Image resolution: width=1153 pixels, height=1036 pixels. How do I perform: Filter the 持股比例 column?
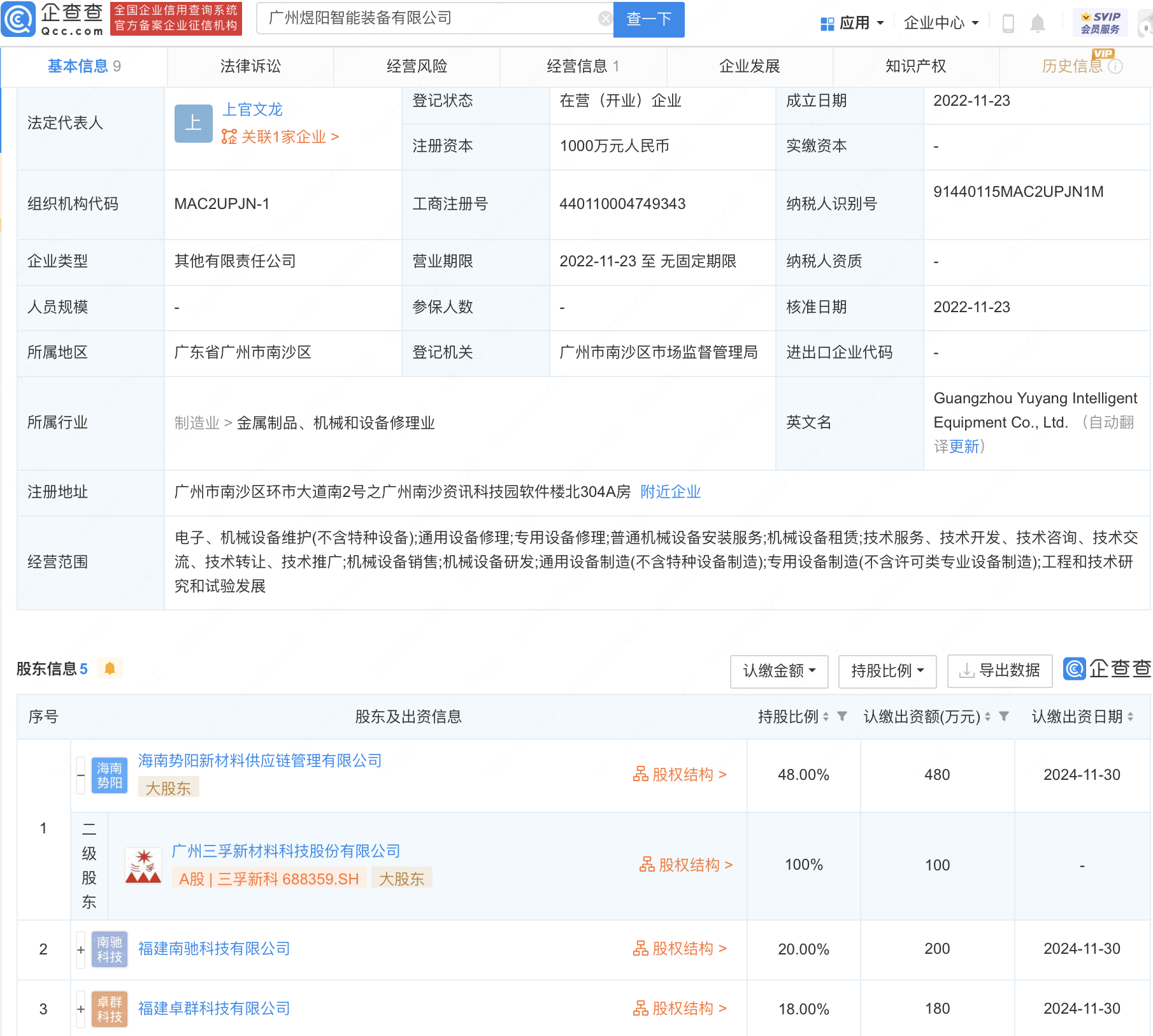842,717
